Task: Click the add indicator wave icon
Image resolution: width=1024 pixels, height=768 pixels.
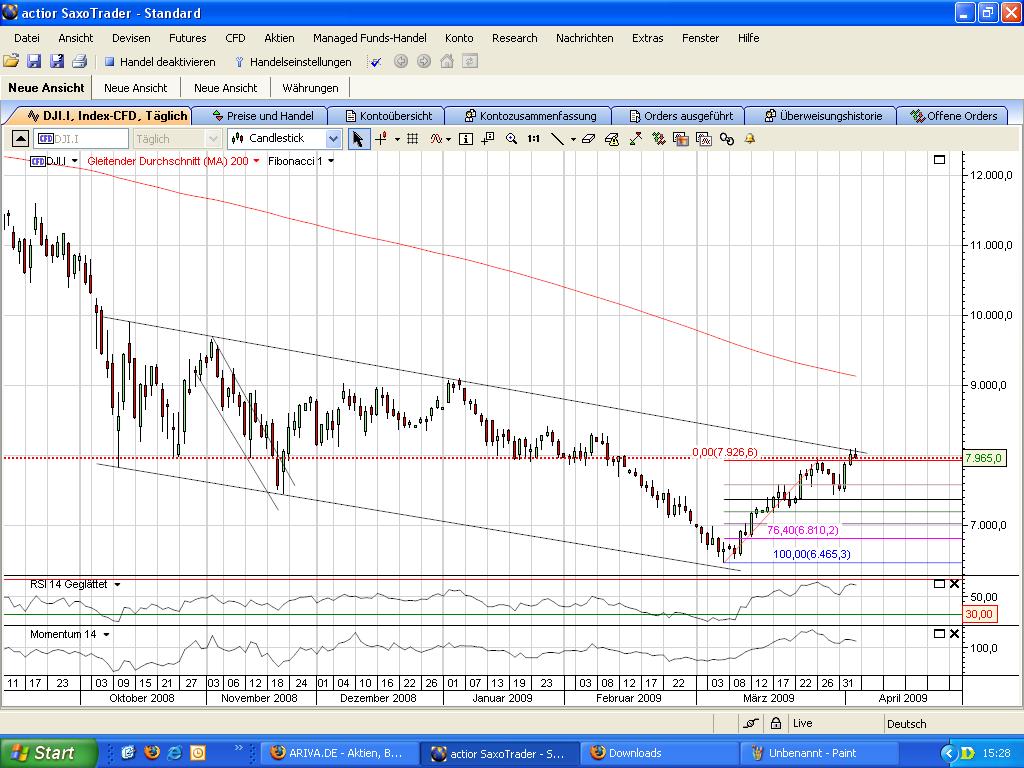Action: click(436, 138)
